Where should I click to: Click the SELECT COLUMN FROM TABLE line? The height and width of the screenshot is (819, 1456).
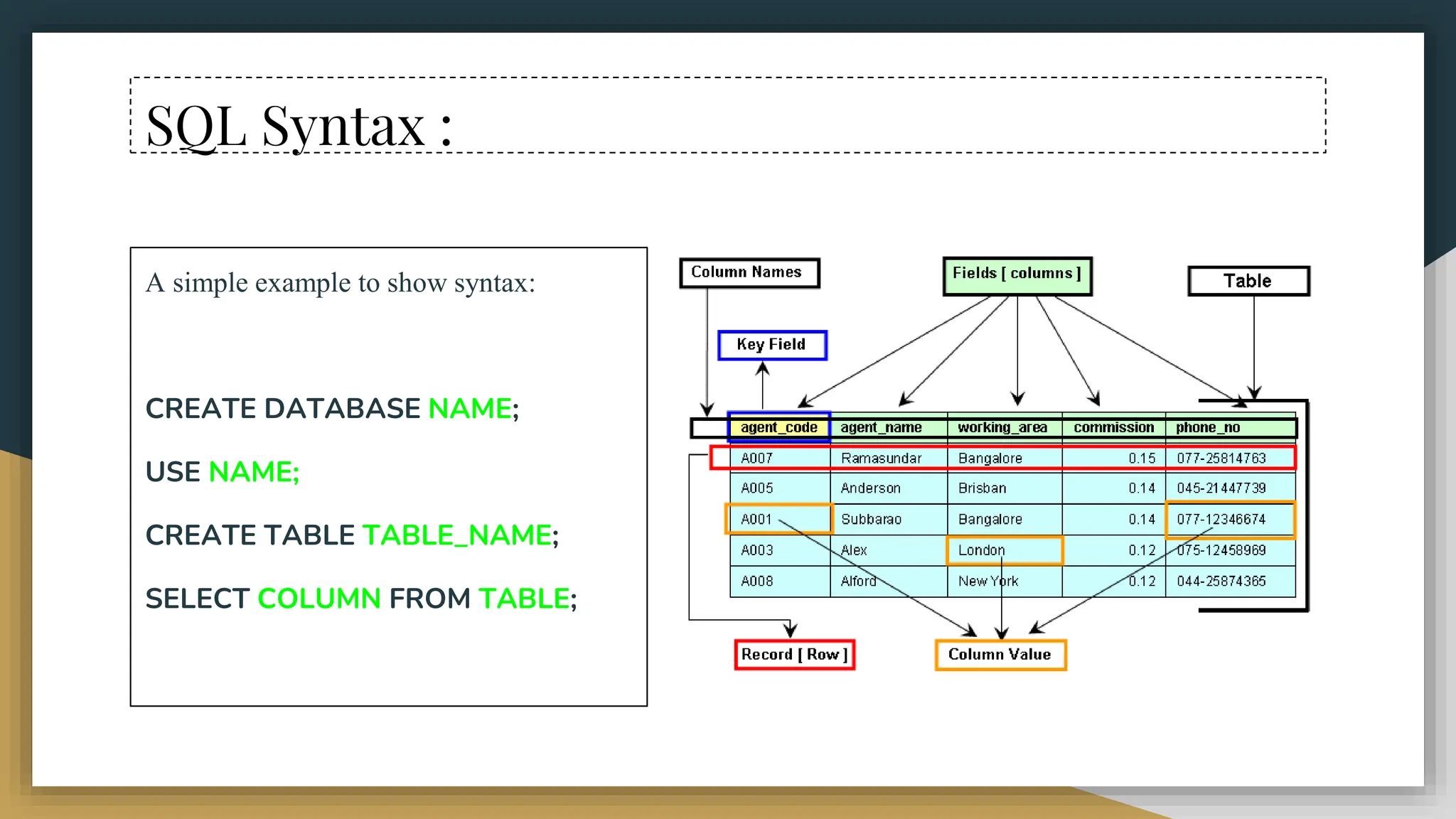coord(361,599)
